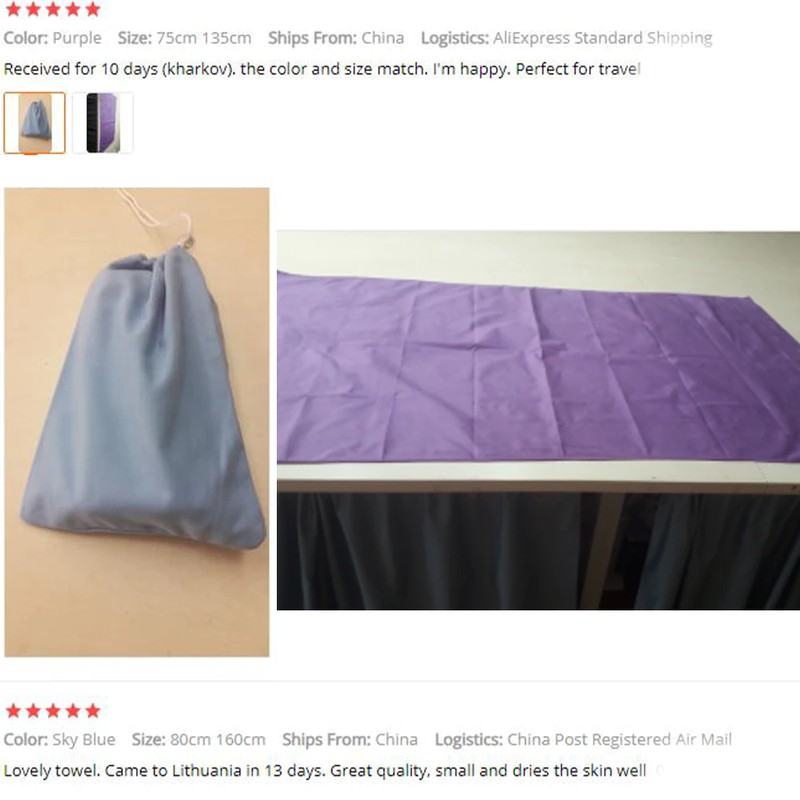800x800 pixels.
Task: Click the third star of the Purple review rating
Action: pyautogui.click(x=53, y=9)
